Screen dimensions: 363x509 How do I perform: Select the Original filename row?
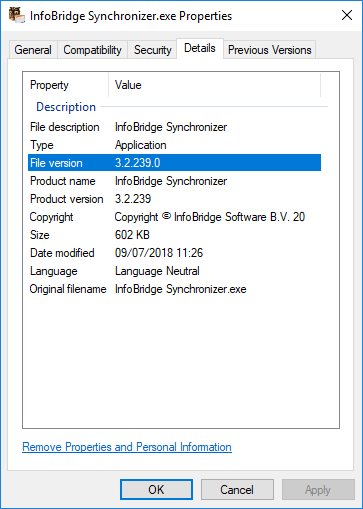(174, 289)
